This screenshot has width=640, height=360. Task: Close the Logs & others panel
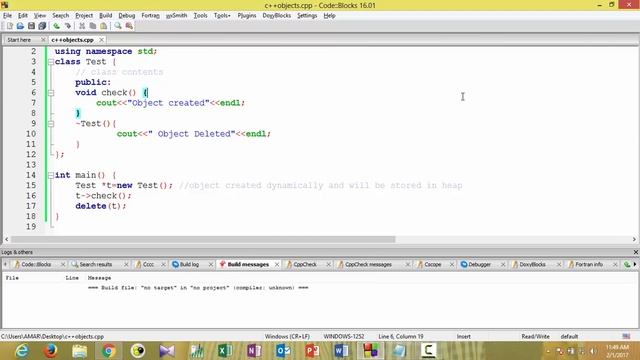636,252
